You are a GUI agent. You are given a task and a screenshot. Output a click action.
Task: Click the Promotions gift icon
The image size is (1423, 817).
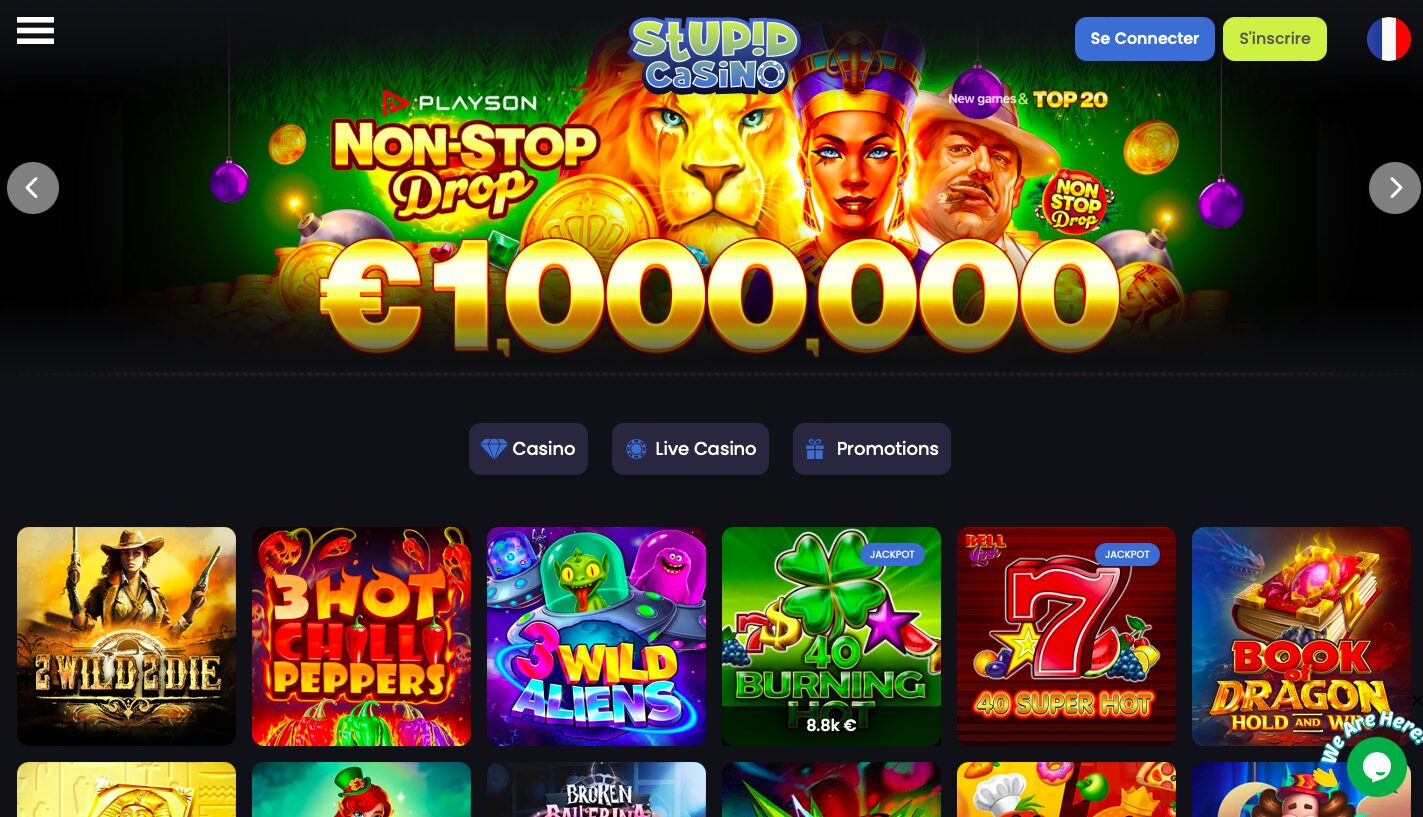click(815, 449)
